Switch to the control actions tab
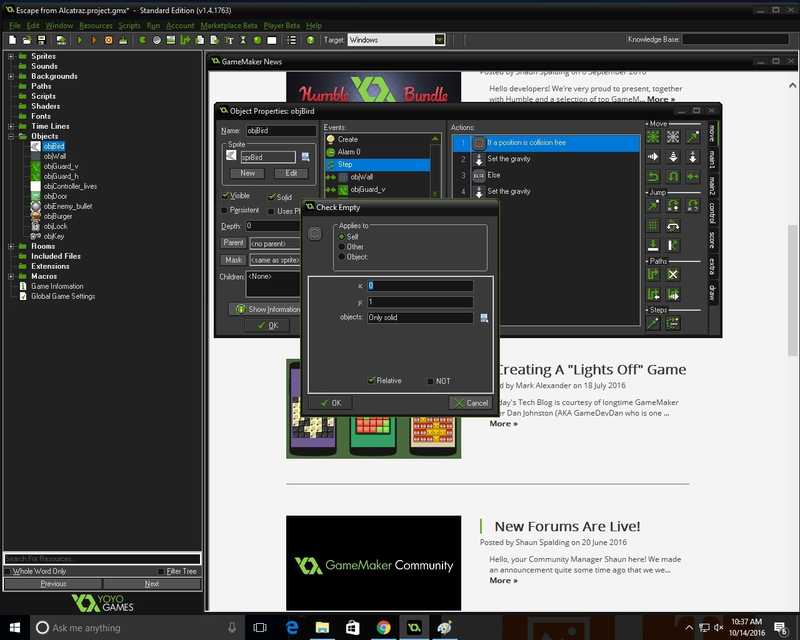The width and height of the screenshot is (800, 640). (x=712, y=211)
